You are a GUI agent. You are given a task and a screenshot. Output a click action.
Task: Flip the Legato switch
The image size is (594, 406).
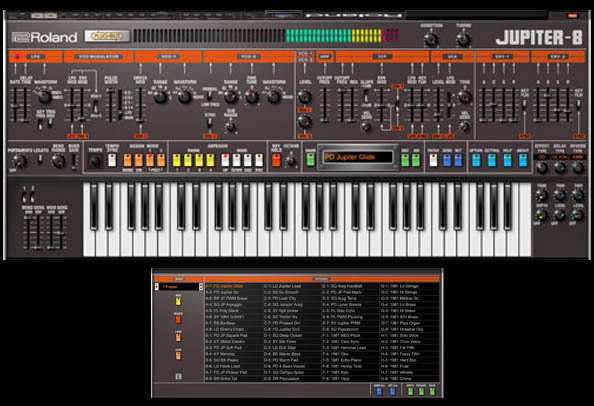(x=40, y=160)
